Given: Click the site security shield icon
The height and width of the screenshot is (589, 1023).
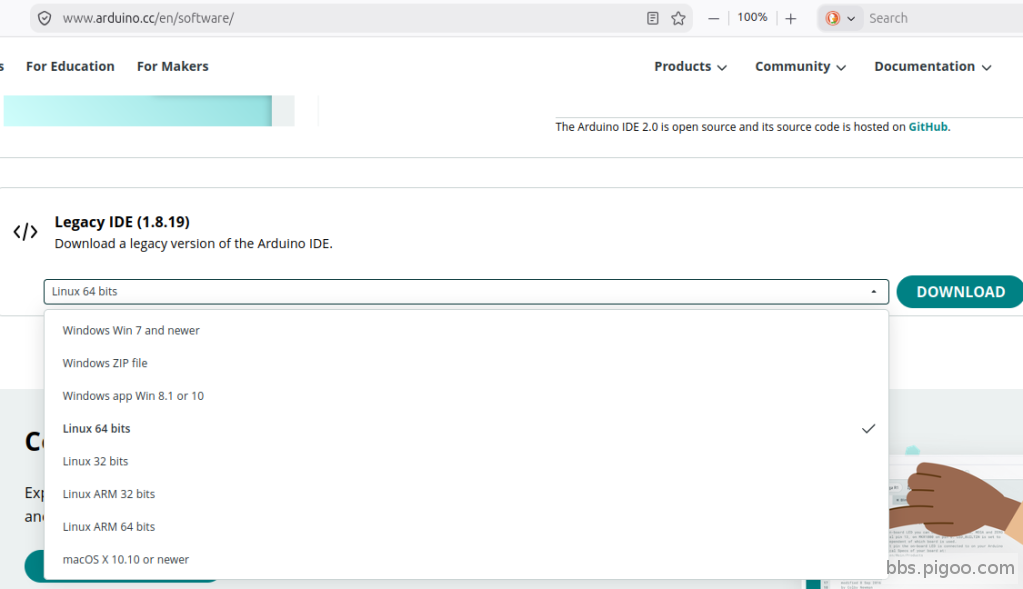Looking at the screenshot, I should (44, 18).
